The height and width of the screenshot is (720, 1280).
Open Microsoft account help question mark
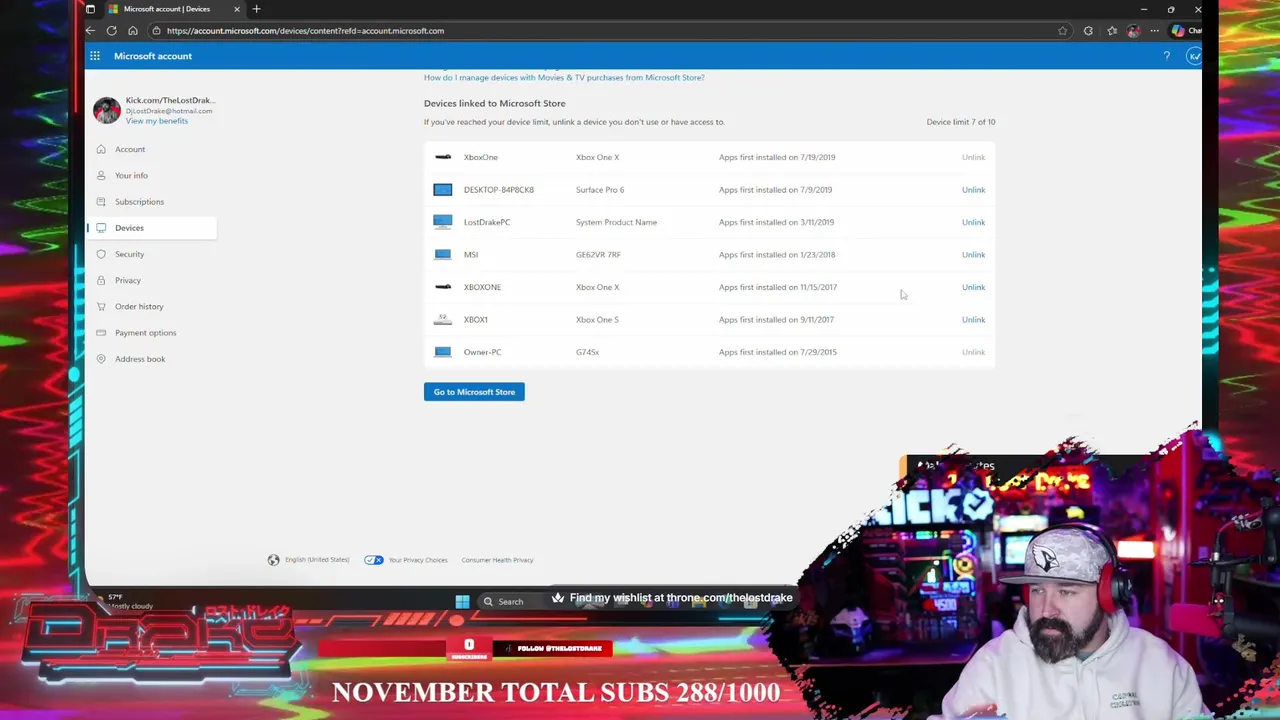click(x=1166, y=56)
